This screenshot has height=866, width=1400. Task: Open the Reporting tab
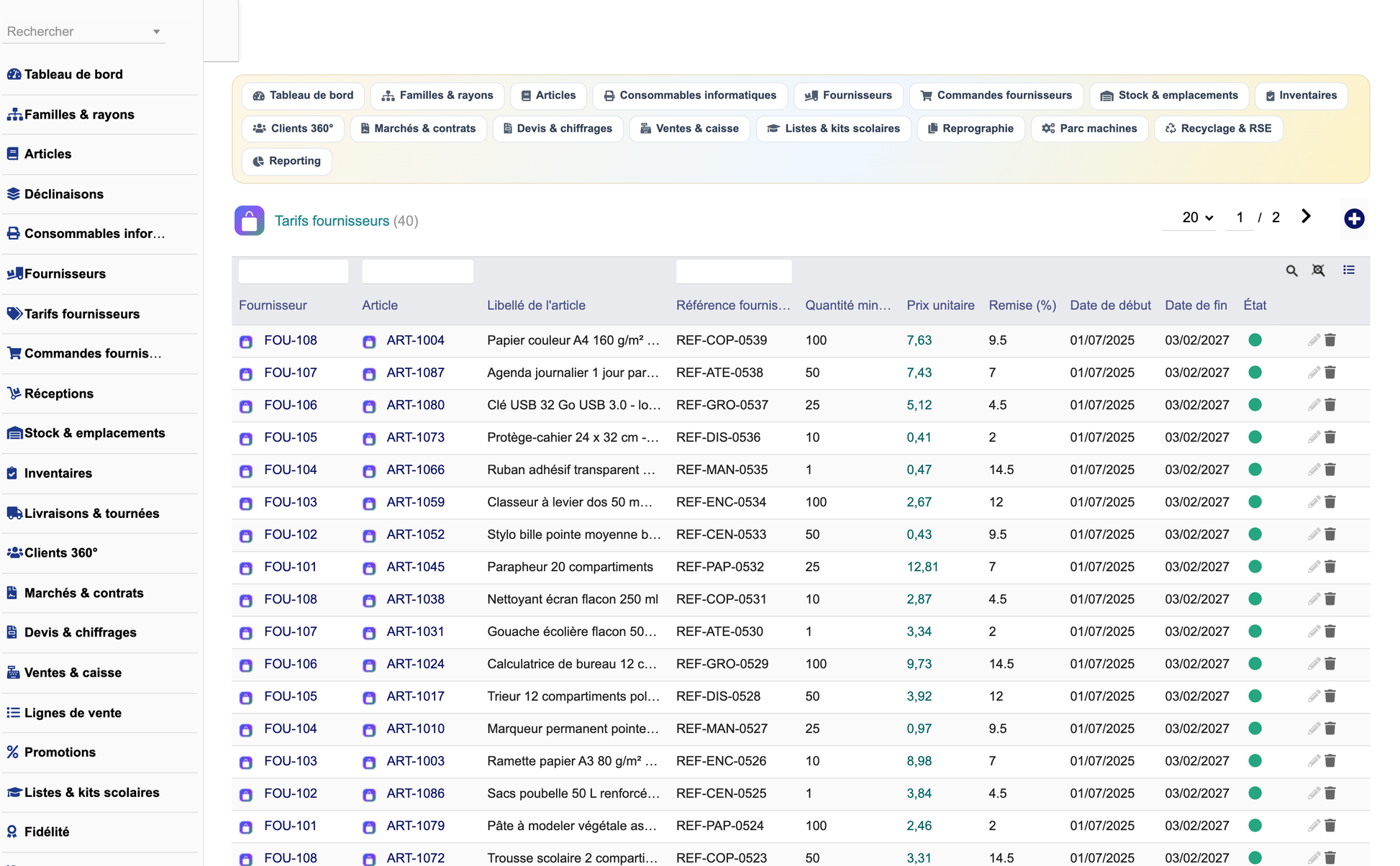(287, 161)
